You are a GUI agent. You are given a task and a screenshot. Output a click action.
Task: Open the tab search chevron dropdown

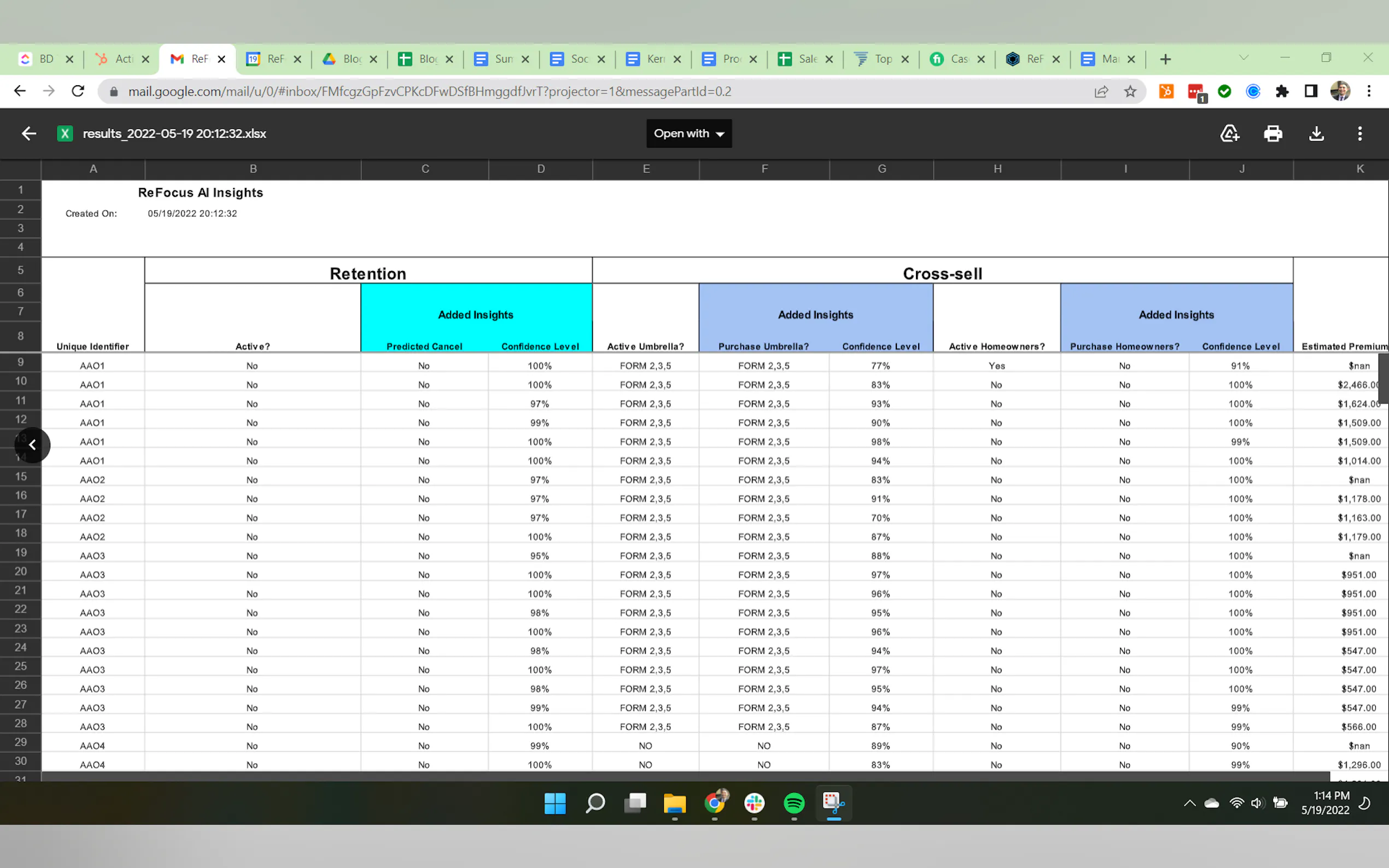coord(1243,58)
